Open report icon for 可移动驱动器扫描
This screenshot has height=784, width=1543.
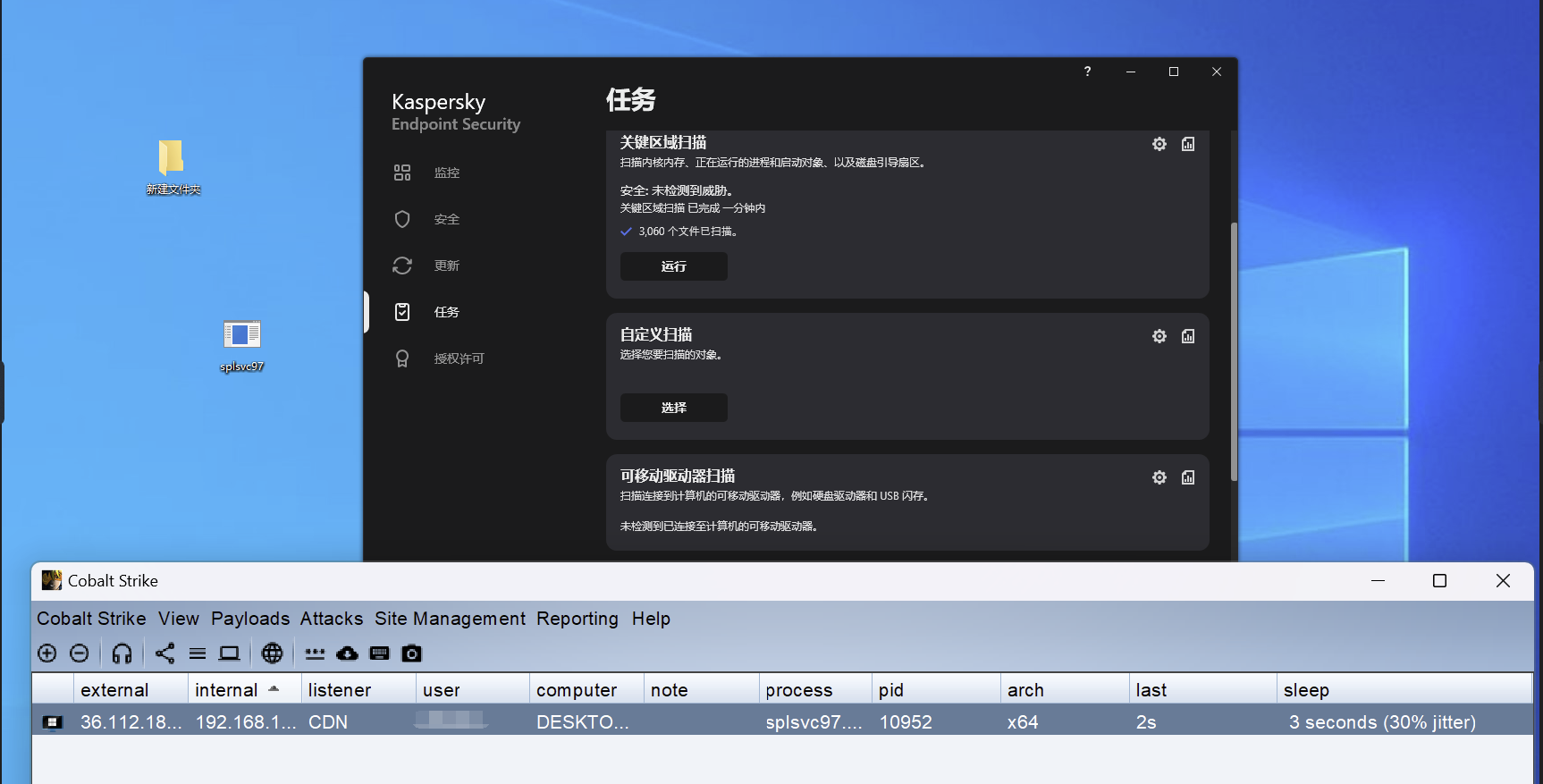point(1188,477)
